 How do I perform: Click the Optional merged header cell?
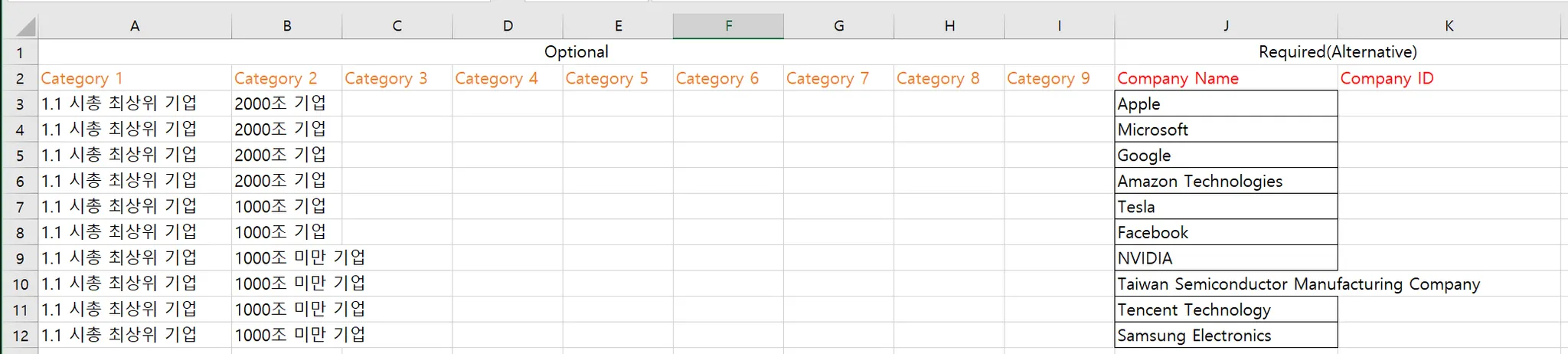576,52
